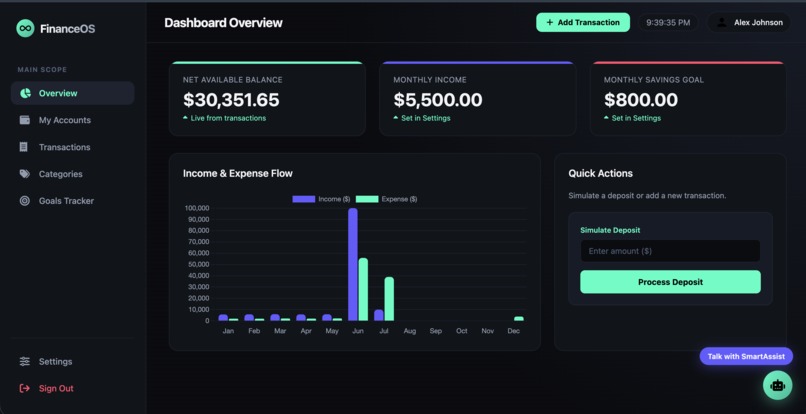This screenshot has width=806, height=414.
Task: Click the Transactions receipt icon
Action: click(x=24, y=147)
